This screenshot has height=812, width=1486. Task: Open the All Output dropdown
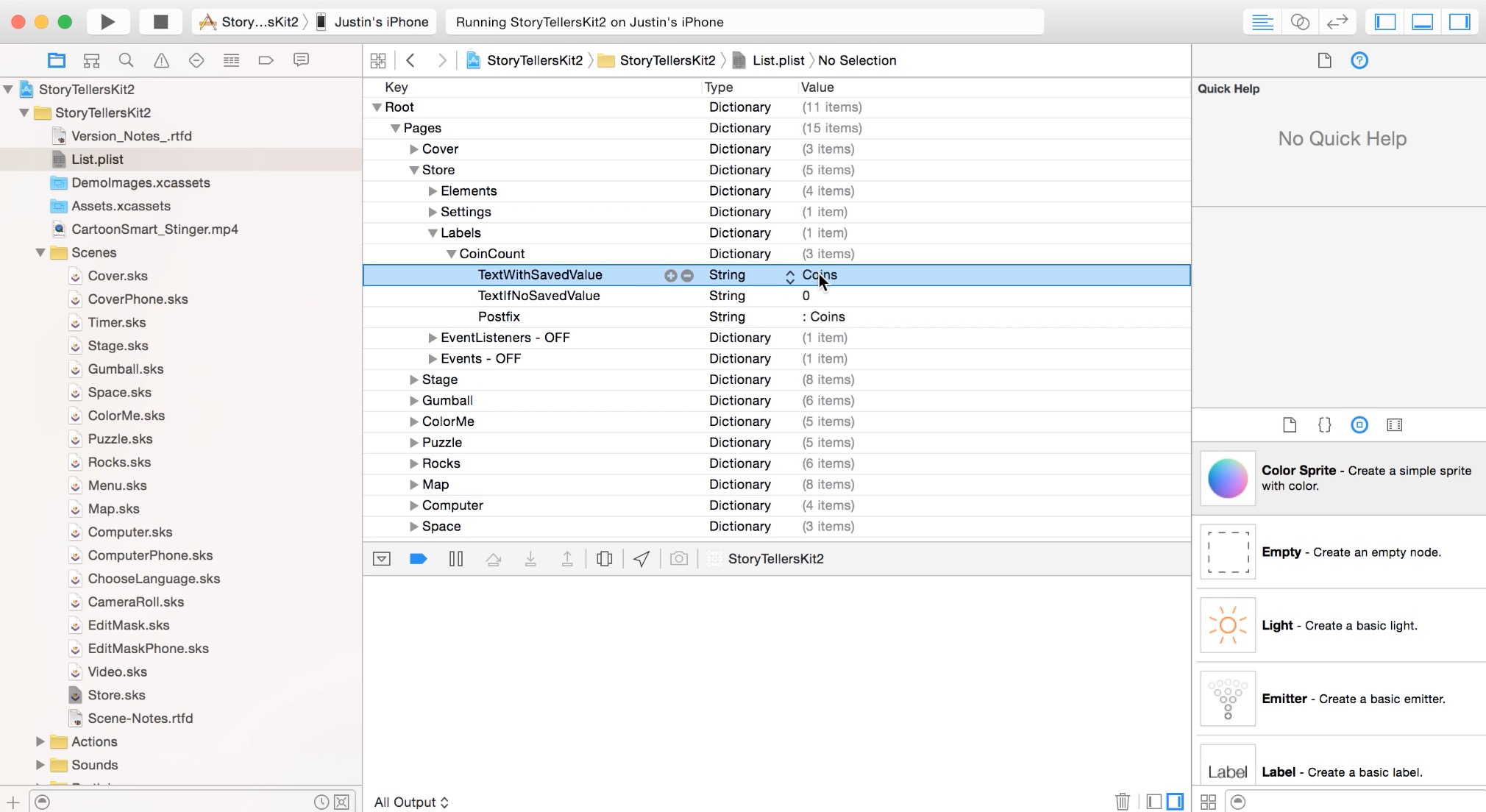411,802
